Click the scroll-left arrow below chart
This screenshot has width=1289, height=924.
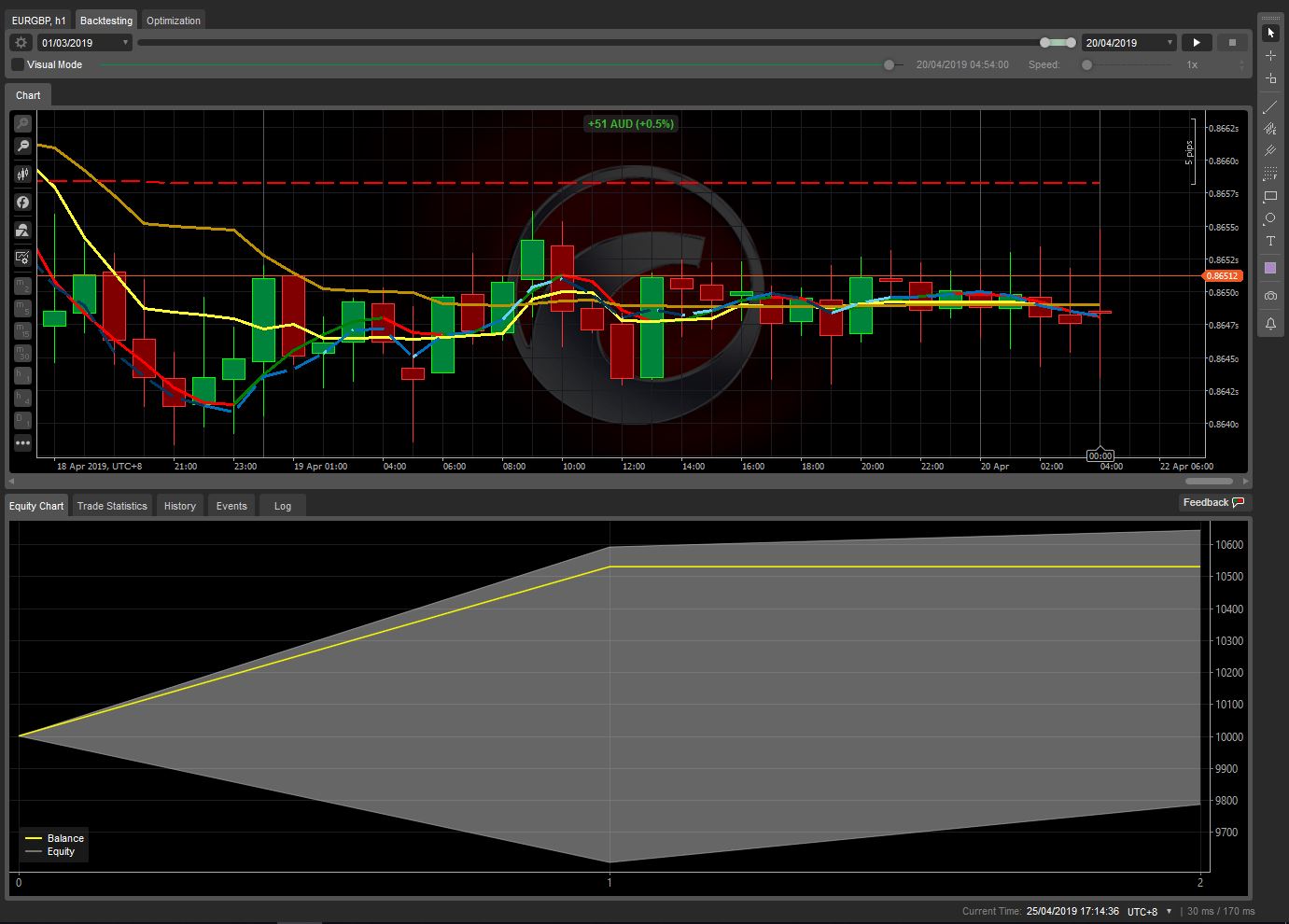pyautogui.click(x=11, y=482)
